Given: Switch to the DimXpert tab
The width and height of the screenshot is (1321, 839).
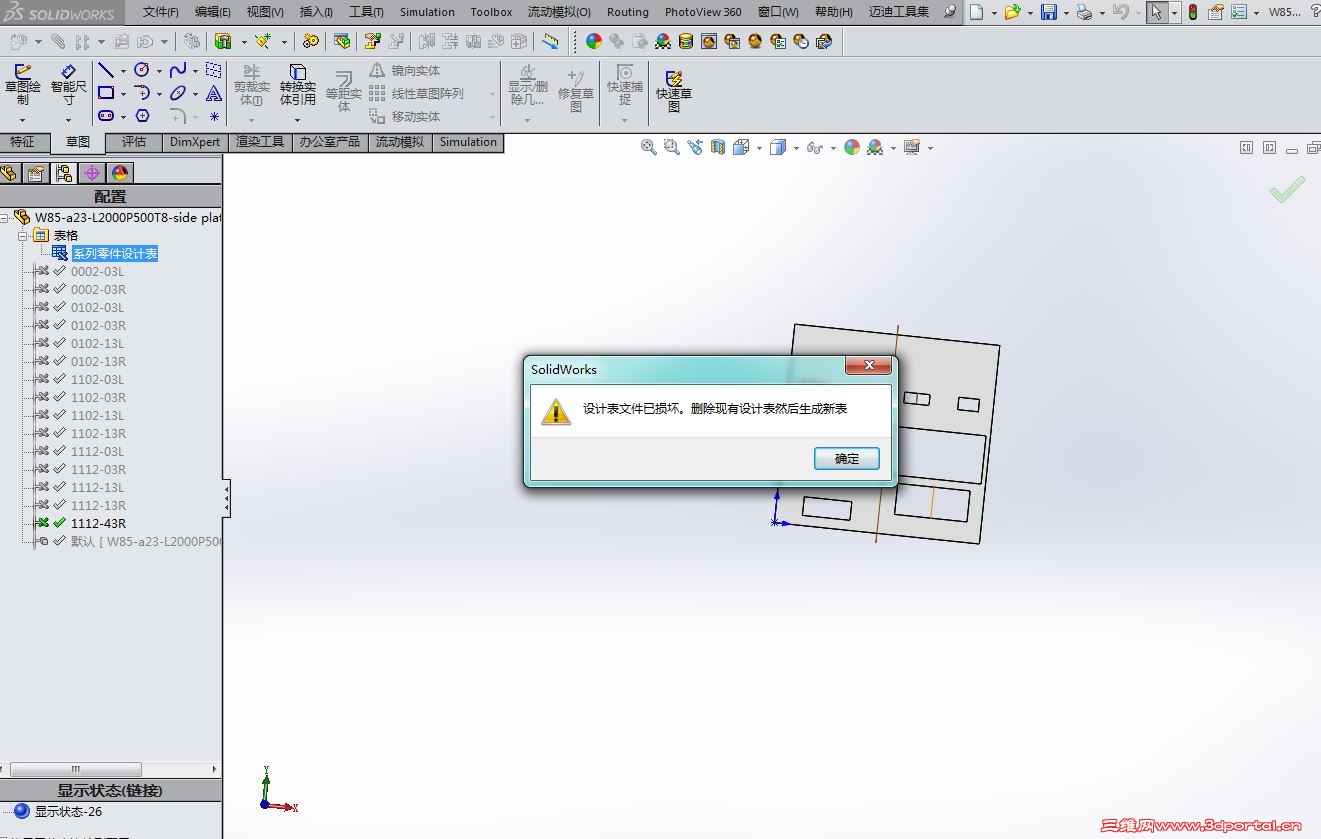Looking at the screenshot, I should tap(195, 142).
